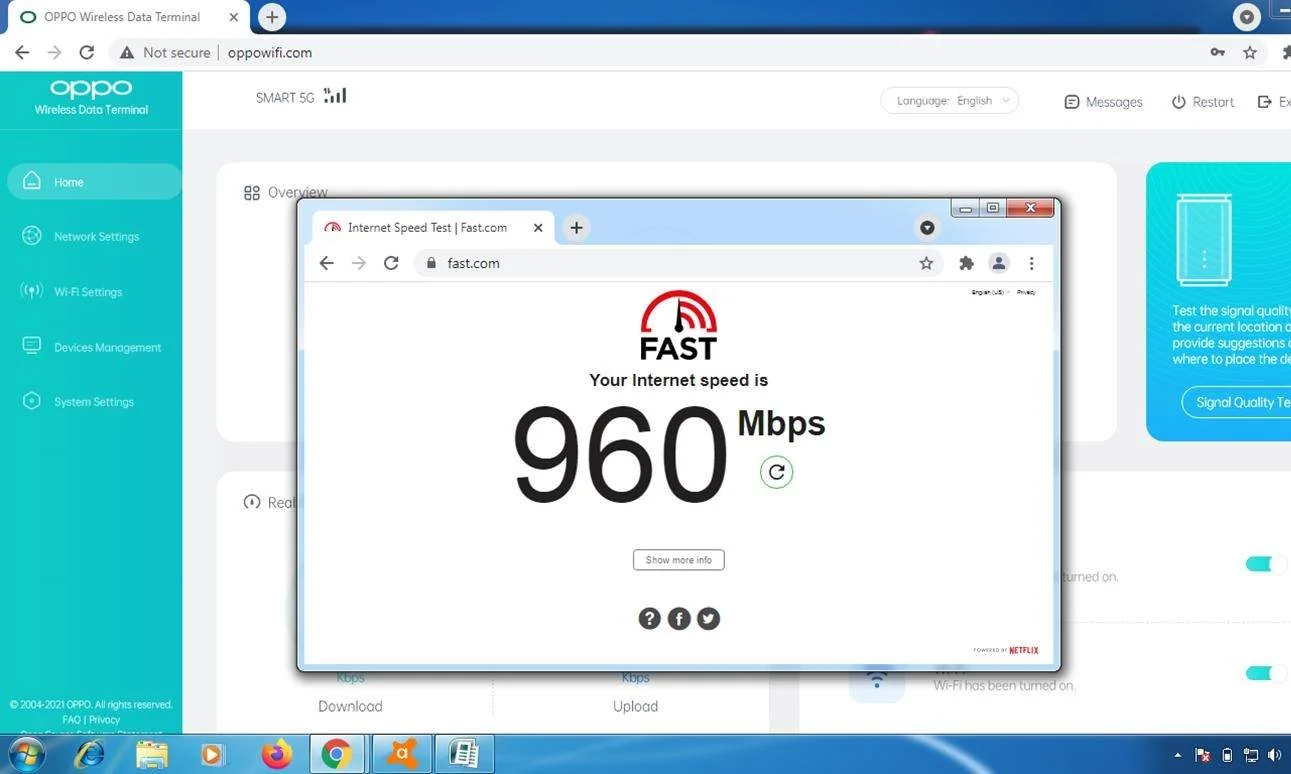Click the Privacy link on Fast.com
1291x774 pixels.
tap(1026, 292)
